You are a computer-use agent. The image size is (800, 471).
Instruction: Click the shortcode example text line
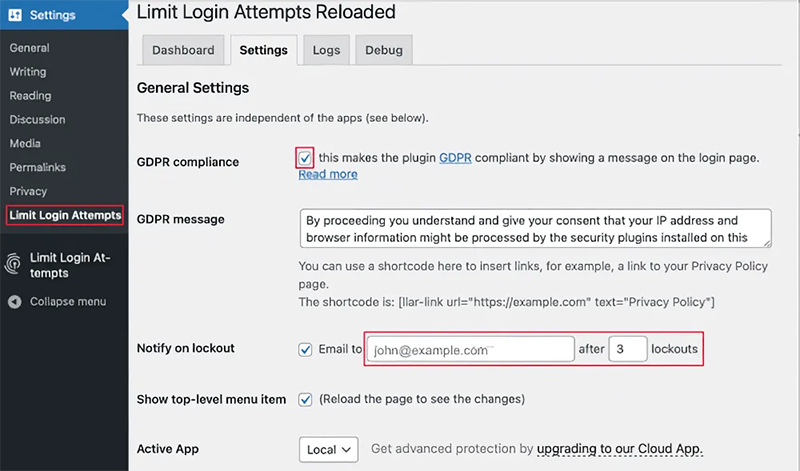(507, 302)
